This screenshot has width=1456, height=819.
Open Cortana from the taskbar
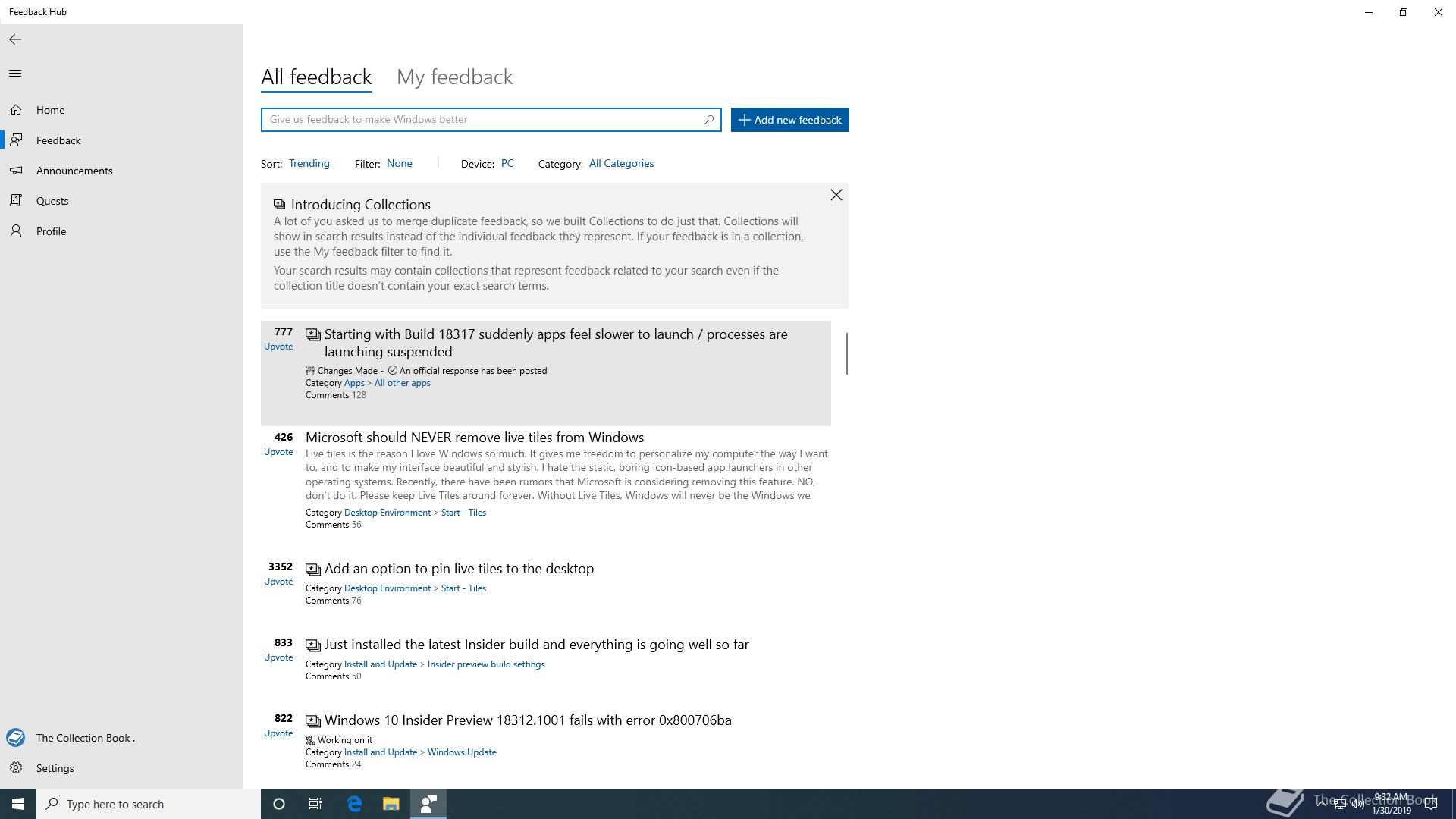point(278,804)
